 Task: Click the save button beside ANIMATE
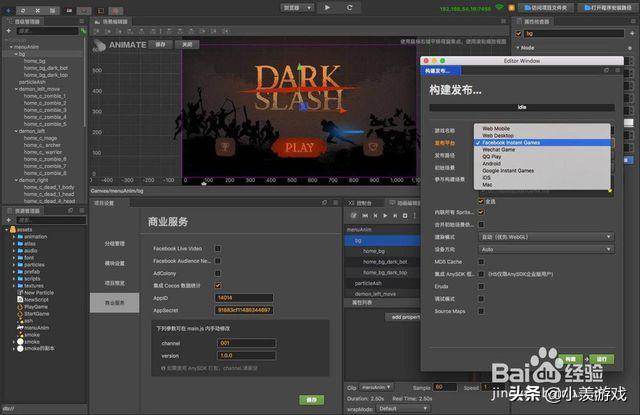(x=160, y=44)
